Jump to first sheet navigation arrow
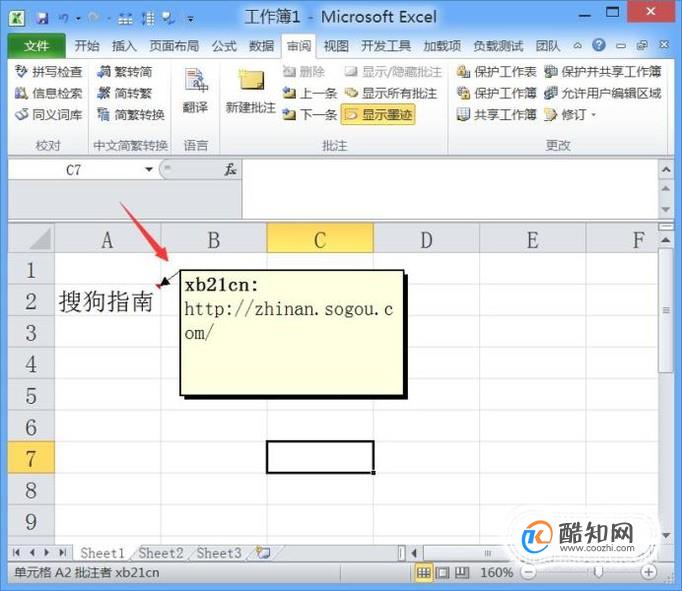This screenshot has width=682, height=591. point(17,553)
